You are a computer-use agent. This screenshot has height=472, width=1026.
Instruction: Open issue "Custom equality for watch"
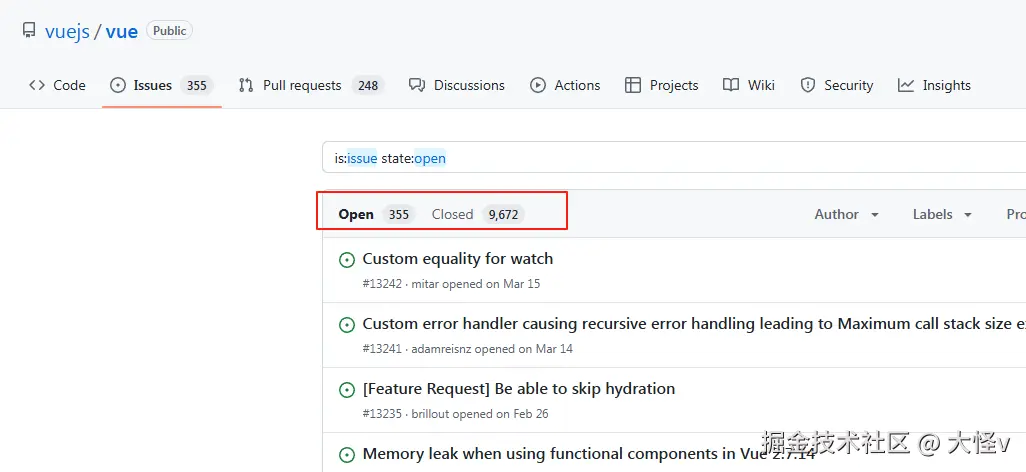[x=457, y=258]
